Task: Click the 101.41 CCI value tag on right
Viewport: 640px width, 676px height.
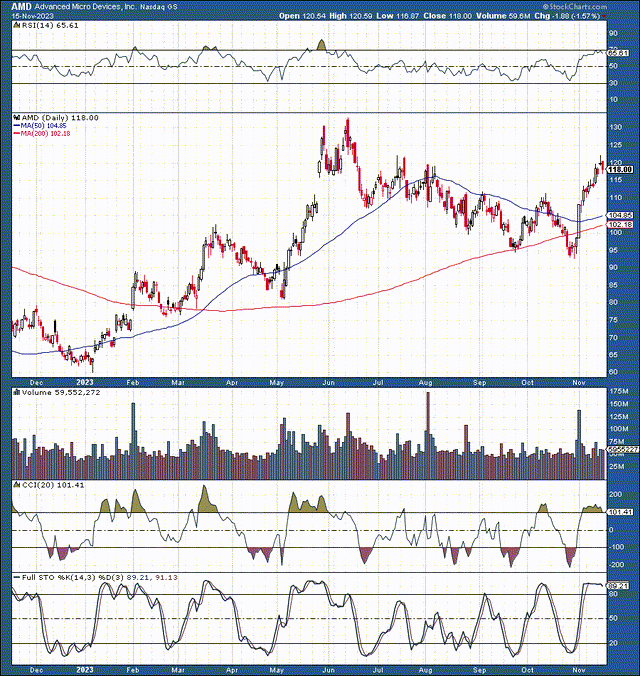Action: [x=621, y=512]
